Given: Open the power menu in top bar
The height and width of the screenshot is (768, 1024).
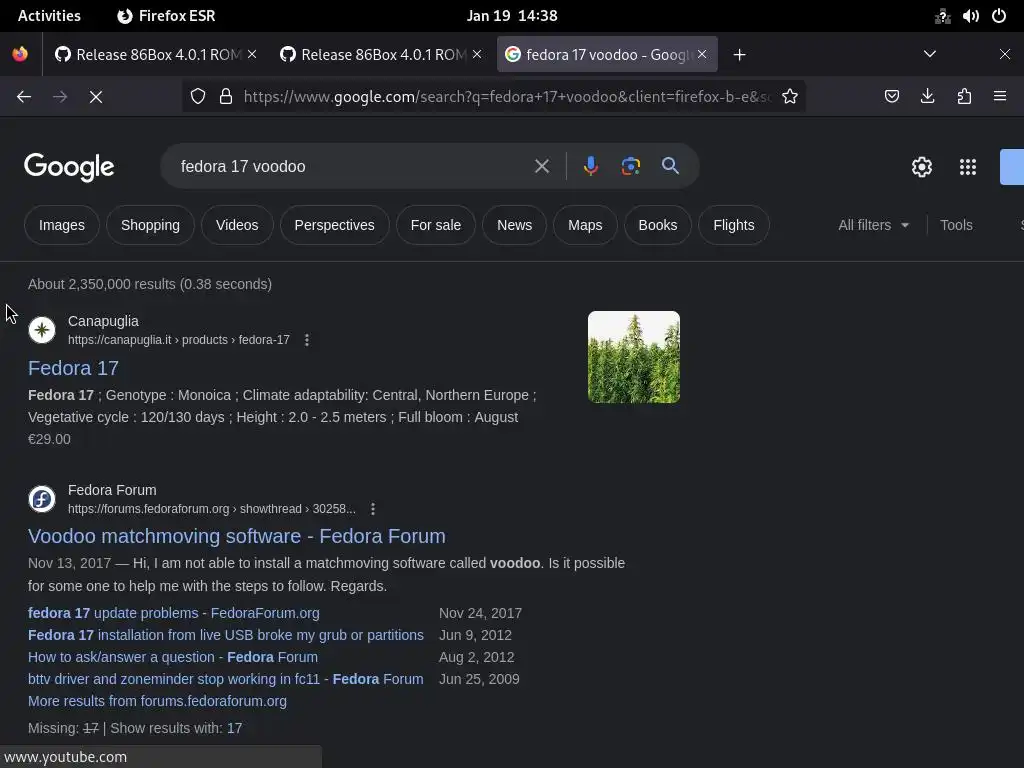Looking at the screenshot, I should (x=999, y=16).
